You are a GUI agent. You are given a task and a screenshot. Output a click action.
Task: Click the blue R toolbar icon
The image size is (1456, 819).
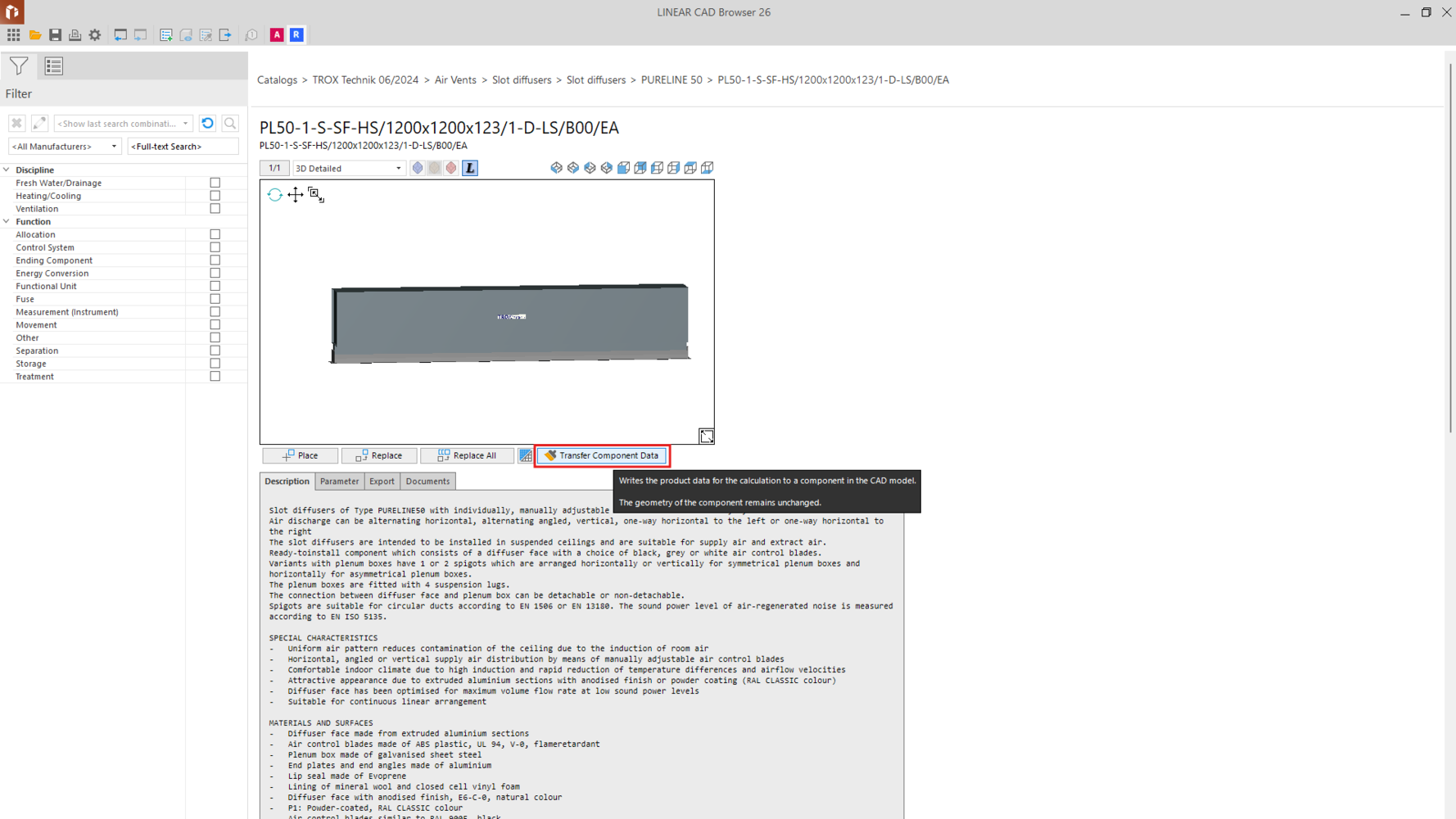pyautogui.click(x=296, y=35)
